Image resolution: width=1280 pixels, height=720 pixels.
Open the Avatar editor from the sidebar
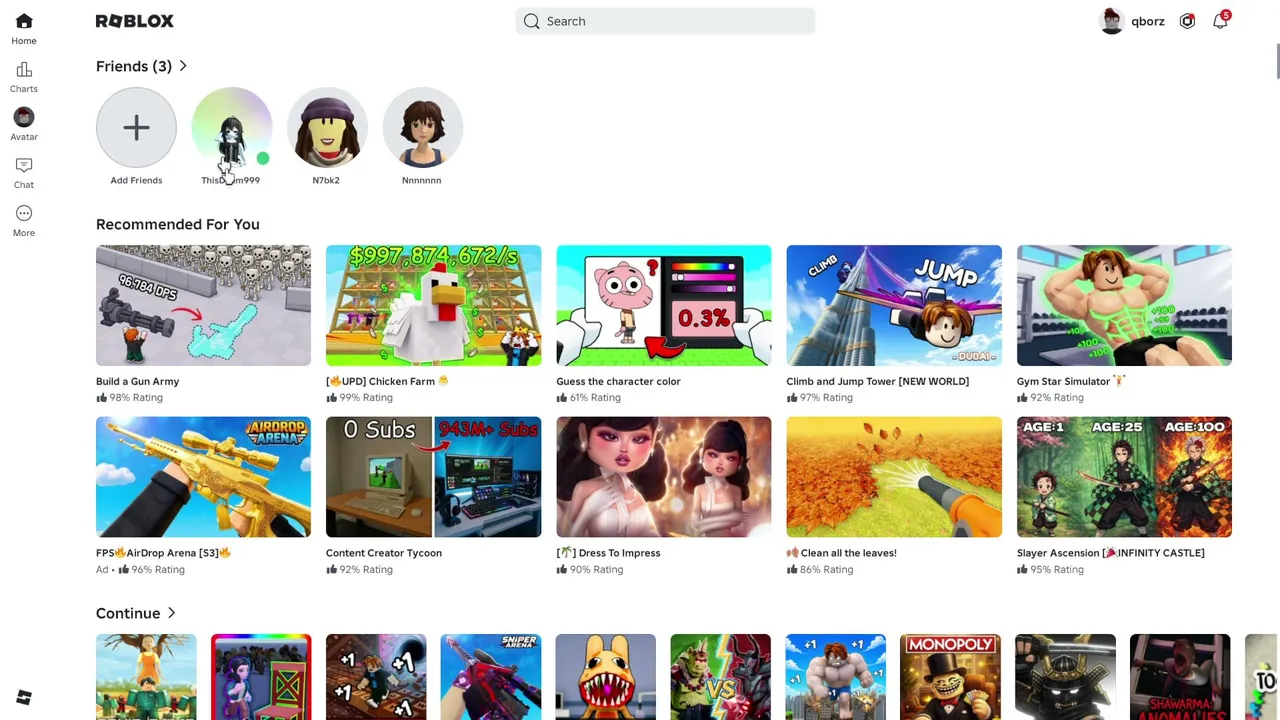click(x=24, y=124)
